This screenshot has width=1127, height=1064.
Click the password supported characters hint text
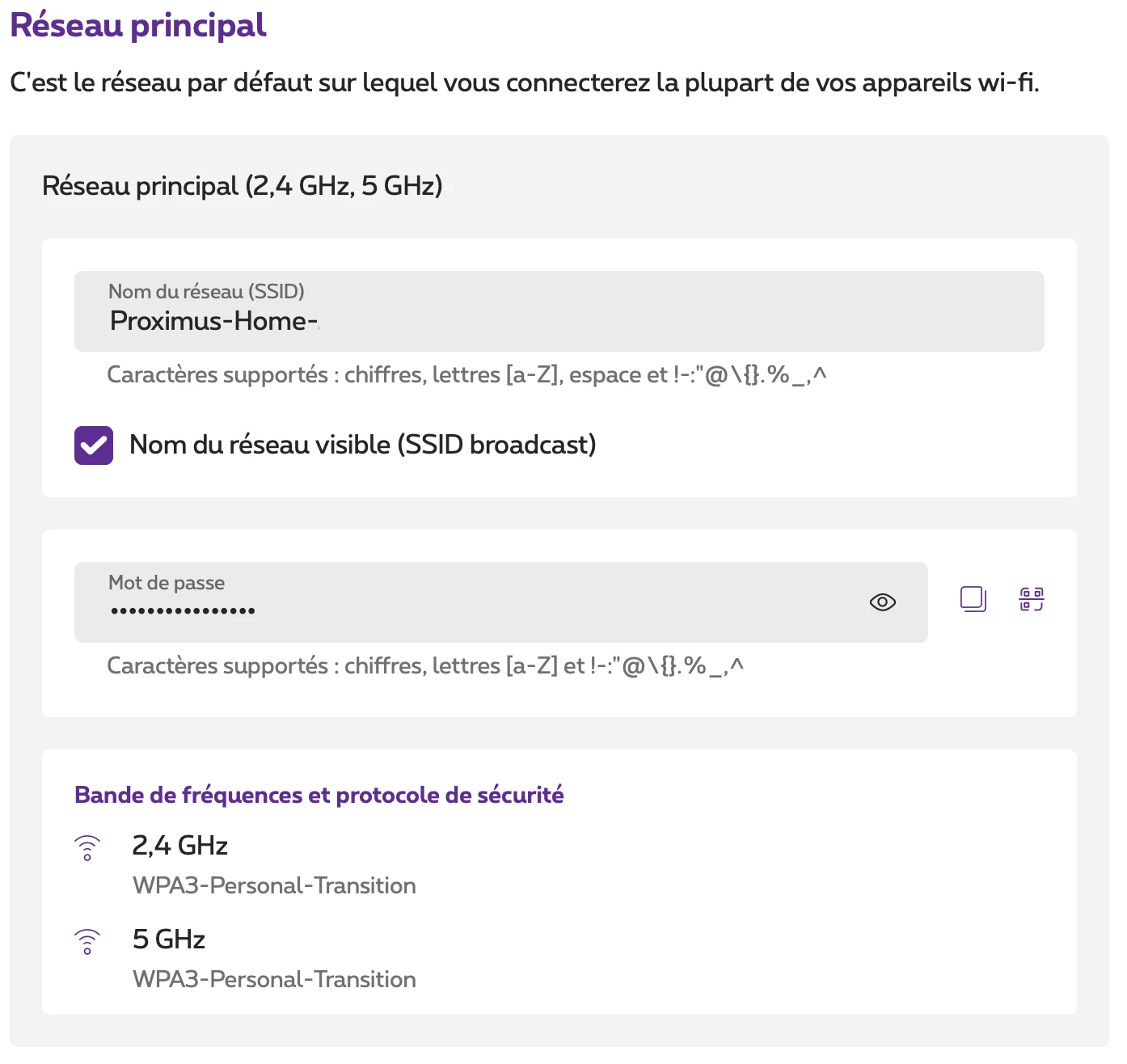tap(425, 666)
